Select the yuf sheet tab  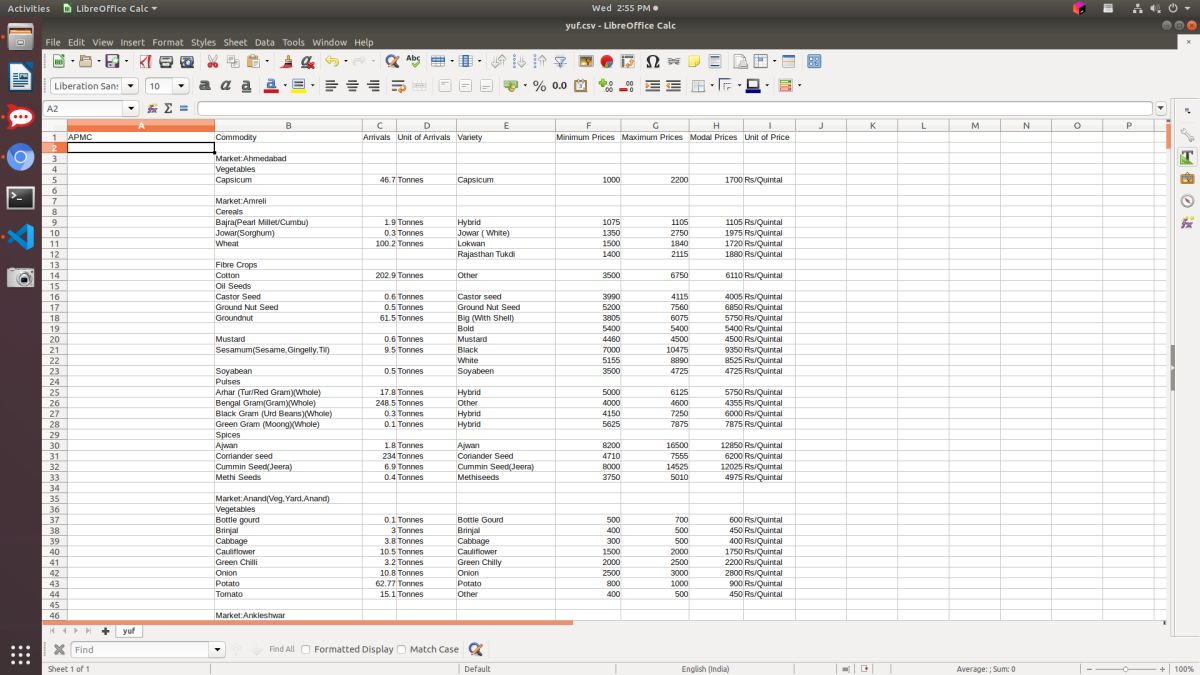tap(129, 631)
